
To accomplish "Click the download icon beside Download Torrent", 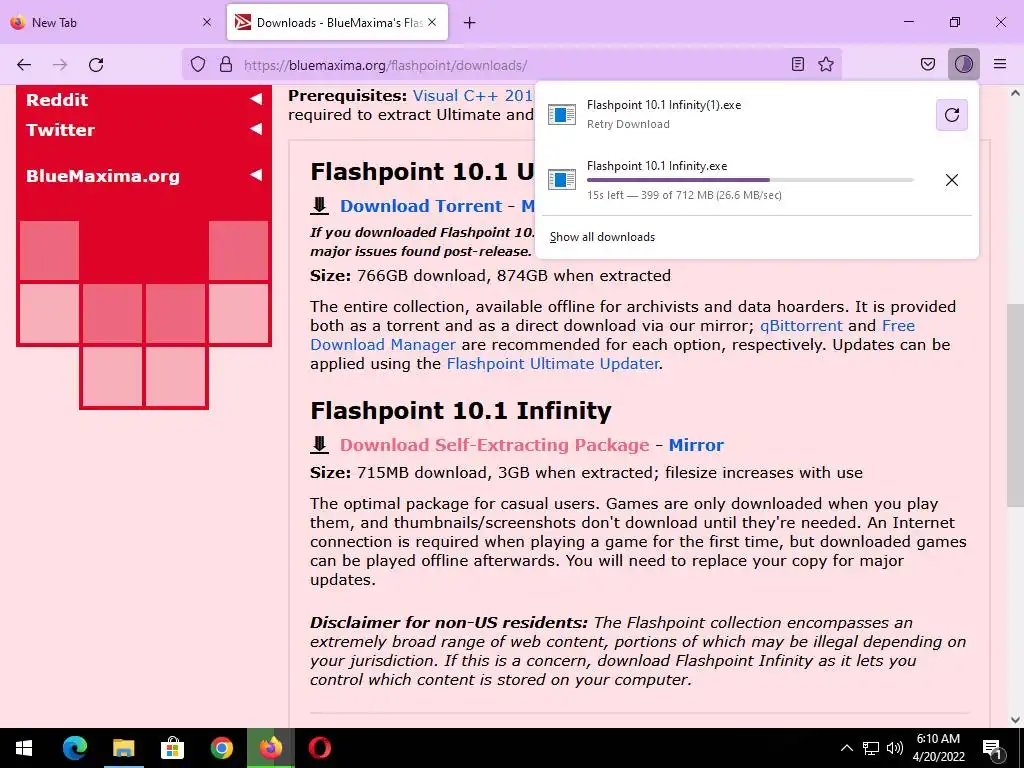I will [x=319, y=206].
